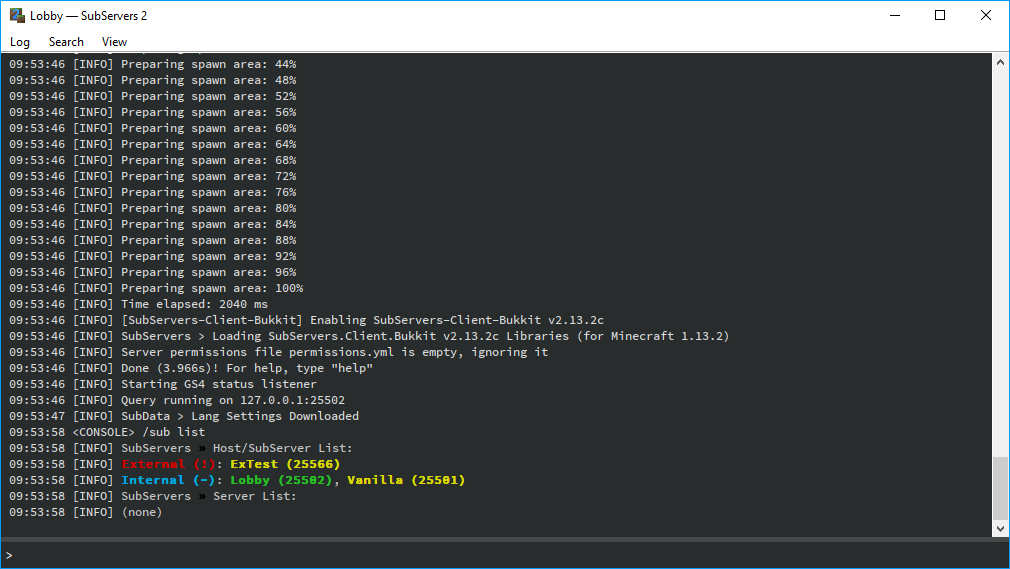Click 'Preparing spawn area: 80%' line

(x=153, y=208)
